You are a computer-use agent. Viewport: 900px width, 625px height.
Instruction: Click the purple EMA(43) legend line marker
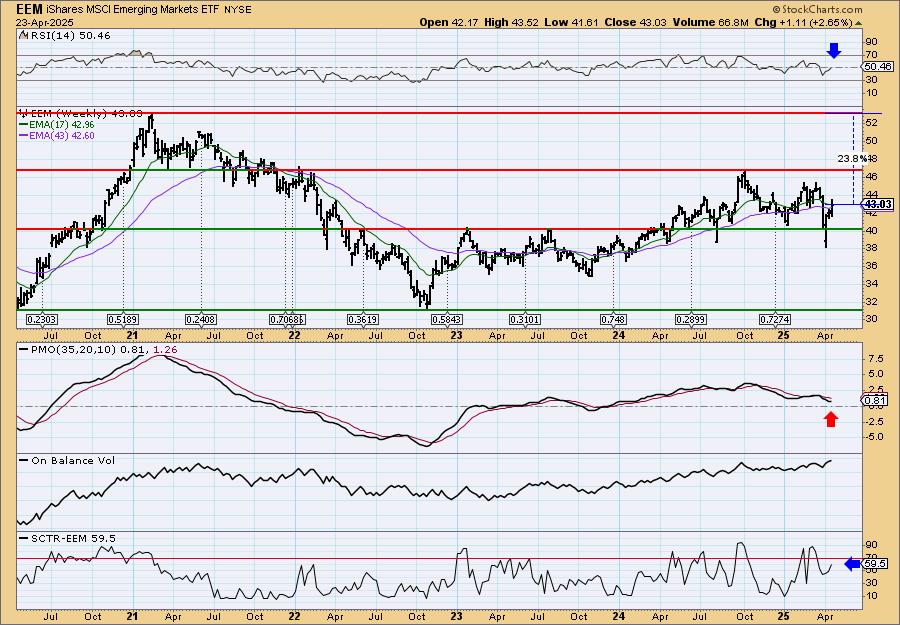[x=23, y=136]
